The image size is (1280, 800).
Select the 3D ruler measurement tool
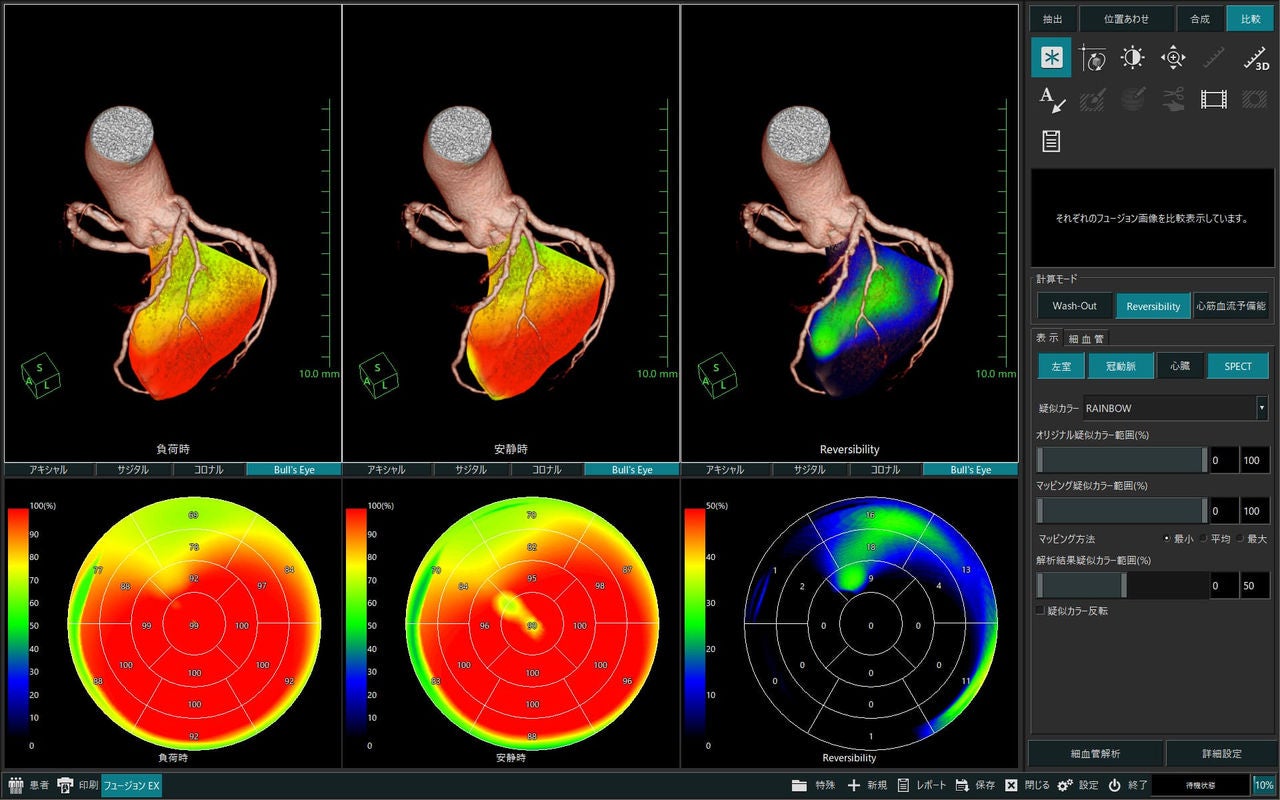tap(1254, 58)
